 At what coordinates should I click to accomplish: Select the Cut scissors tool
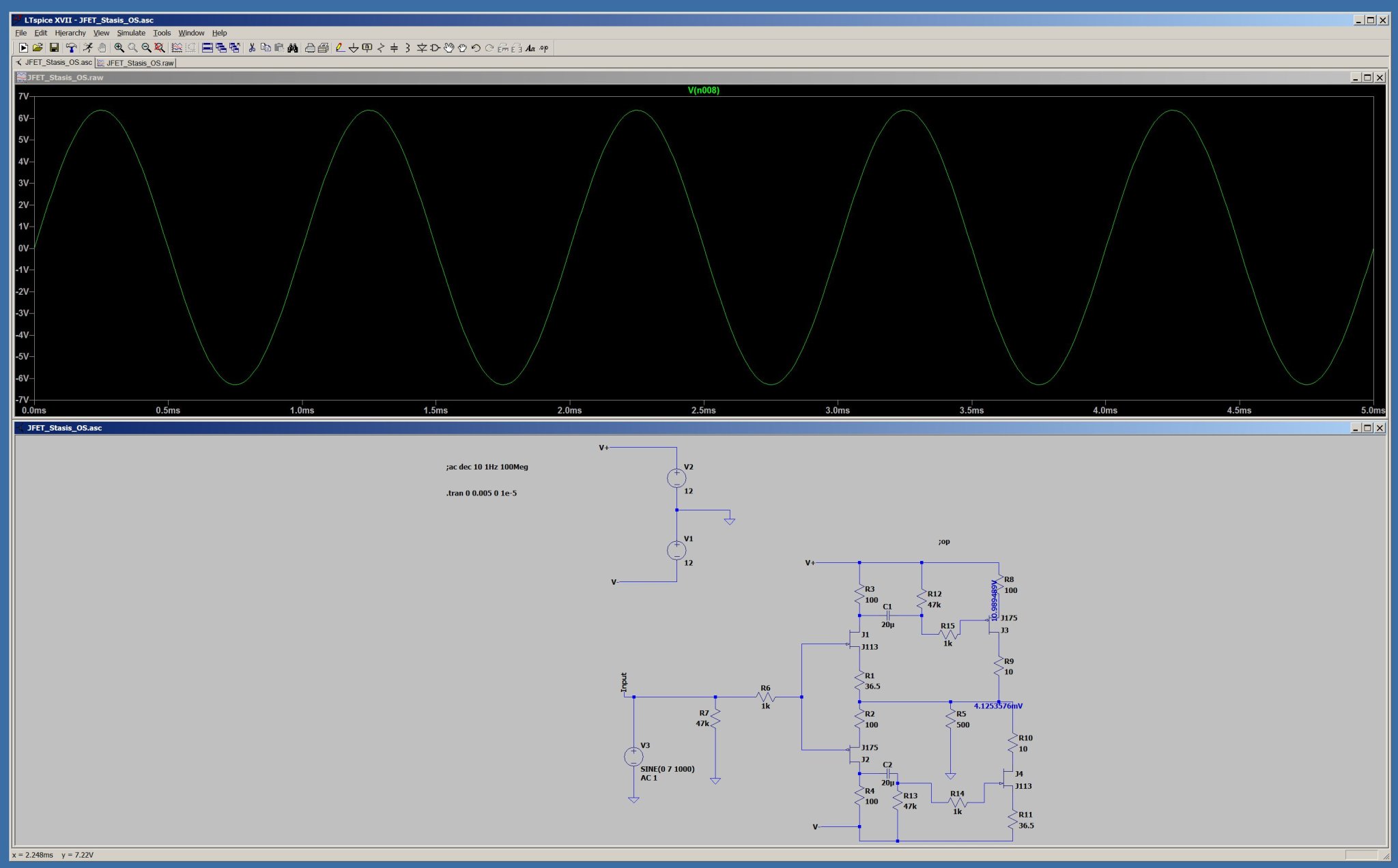[252, 48]
